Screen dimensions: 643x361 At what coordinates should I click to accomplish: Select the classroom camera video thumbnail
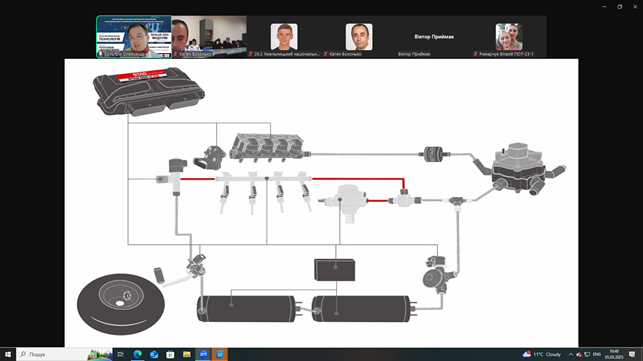coord(209,37)
